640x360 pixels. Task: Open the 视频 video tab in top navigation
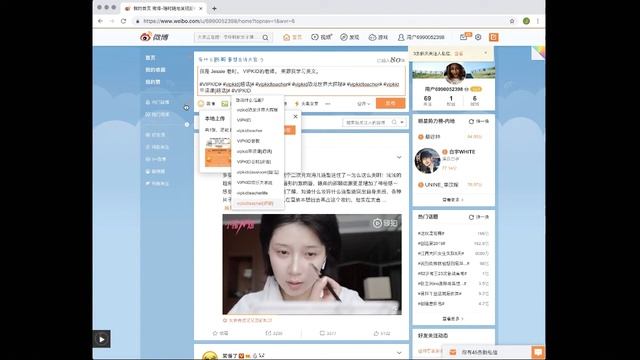(322, 37)
